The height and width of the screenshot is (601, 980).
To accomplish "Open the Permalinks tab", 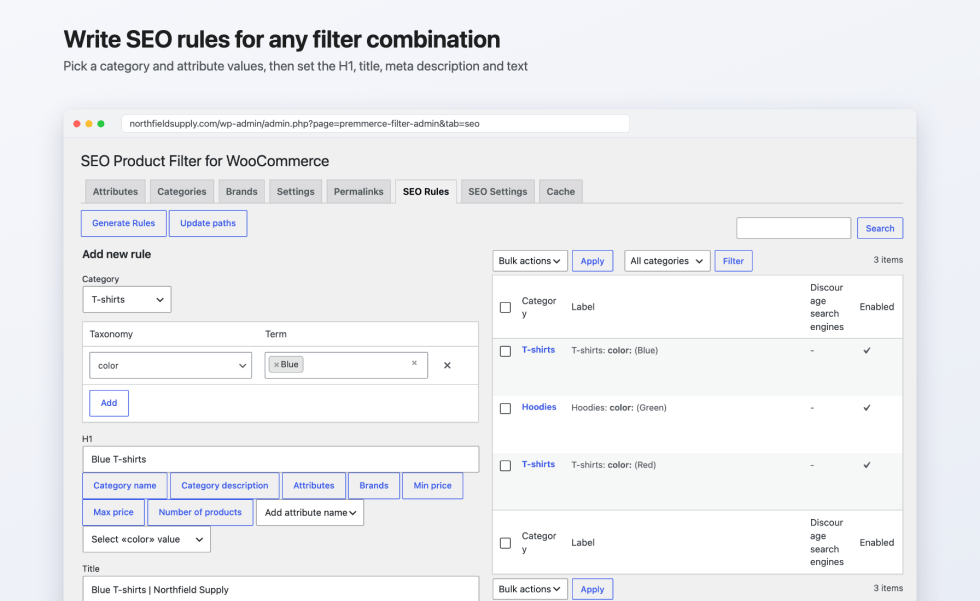I will coord(359,192).
